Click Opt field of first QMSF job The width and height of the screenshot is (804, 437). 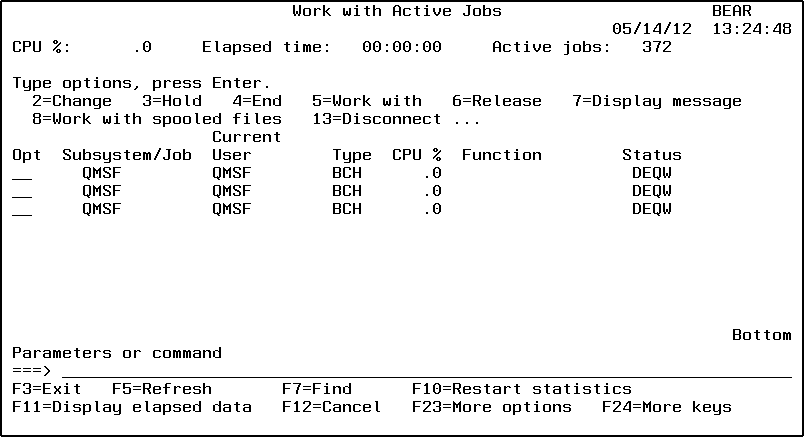(22, 173)
